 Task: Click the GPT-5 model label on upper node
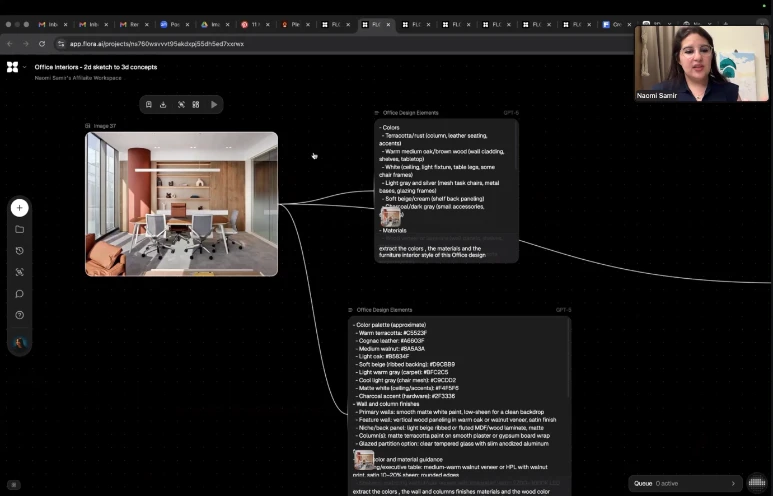point(510,113)
